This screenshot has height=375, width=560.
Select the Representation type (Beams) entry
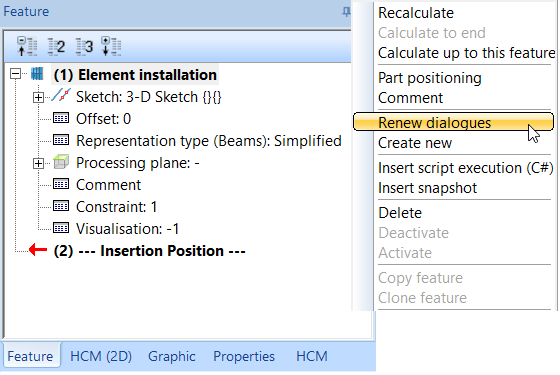click(x=209, y=141)
